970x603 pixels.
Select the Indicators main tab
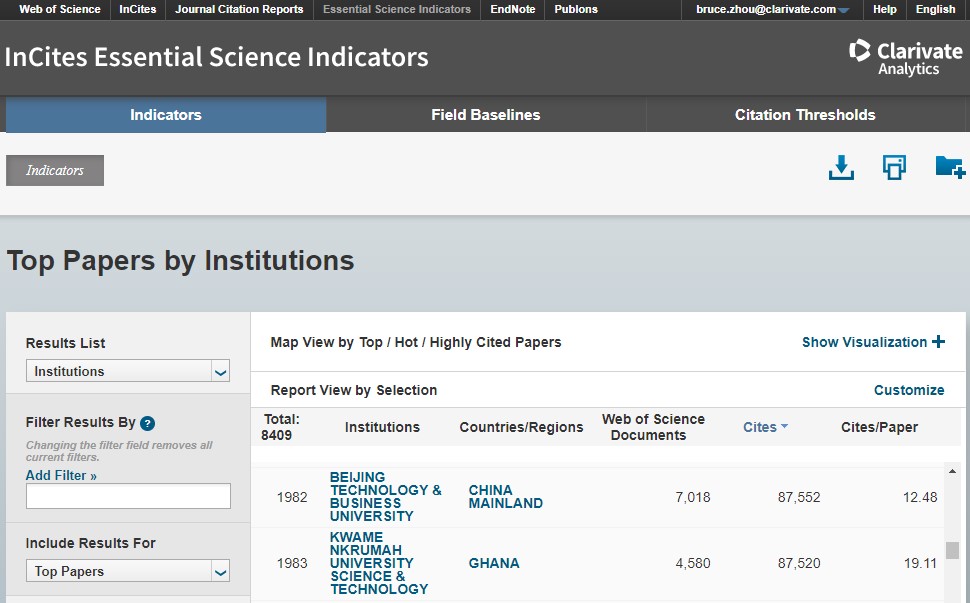(x=166, y=115)
